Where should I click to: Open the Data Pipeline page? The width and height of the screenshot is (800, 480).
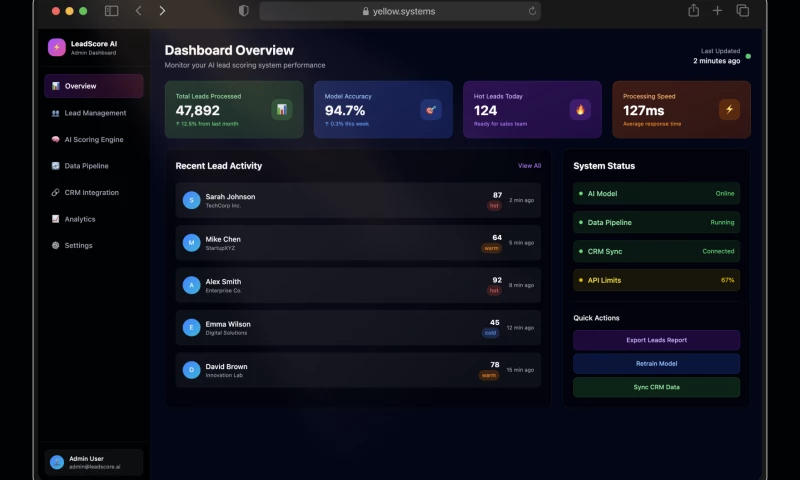coord(94,166)
